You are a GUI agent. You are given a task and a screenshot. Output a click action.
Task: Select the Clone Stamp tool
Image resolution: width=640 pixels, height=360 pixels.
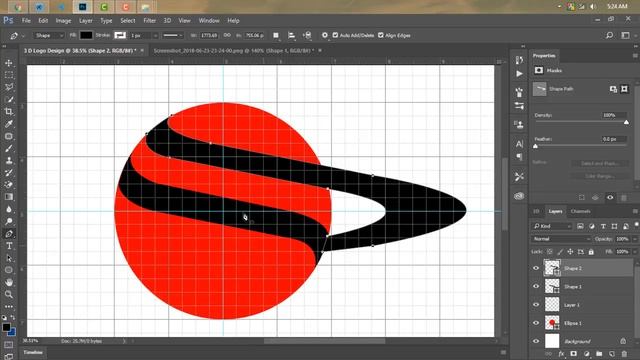[9, 160]
